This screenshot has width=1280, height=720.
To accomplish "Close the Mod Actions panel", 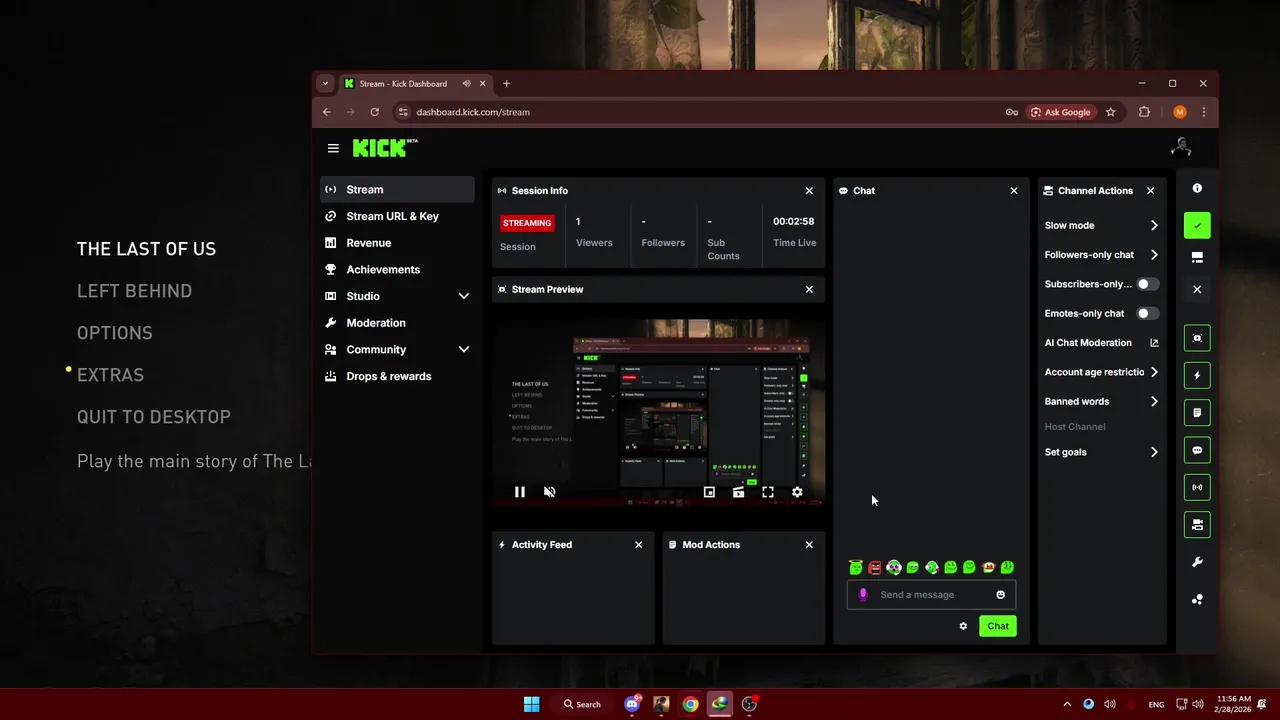I will coord(809,545).
